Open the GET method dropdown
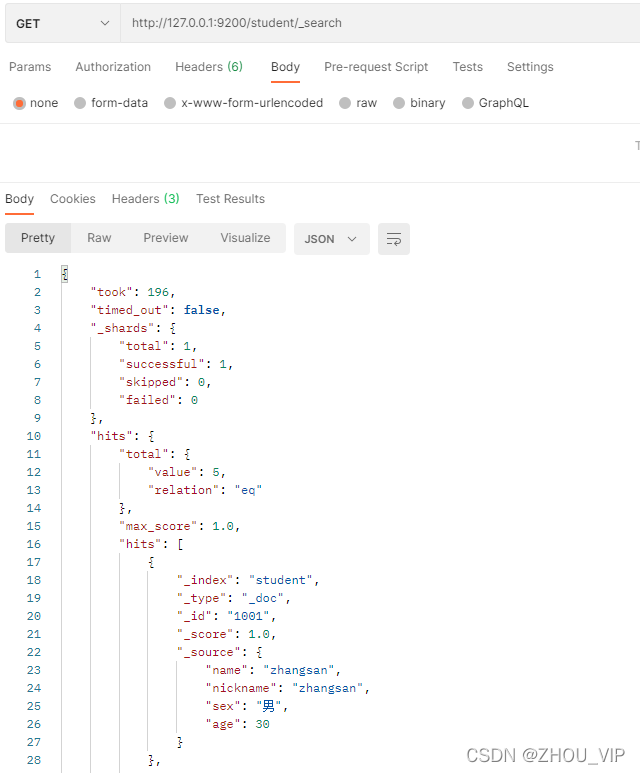Image resolution: width=640 pixels, height=774 pixels. click(63, 23)
